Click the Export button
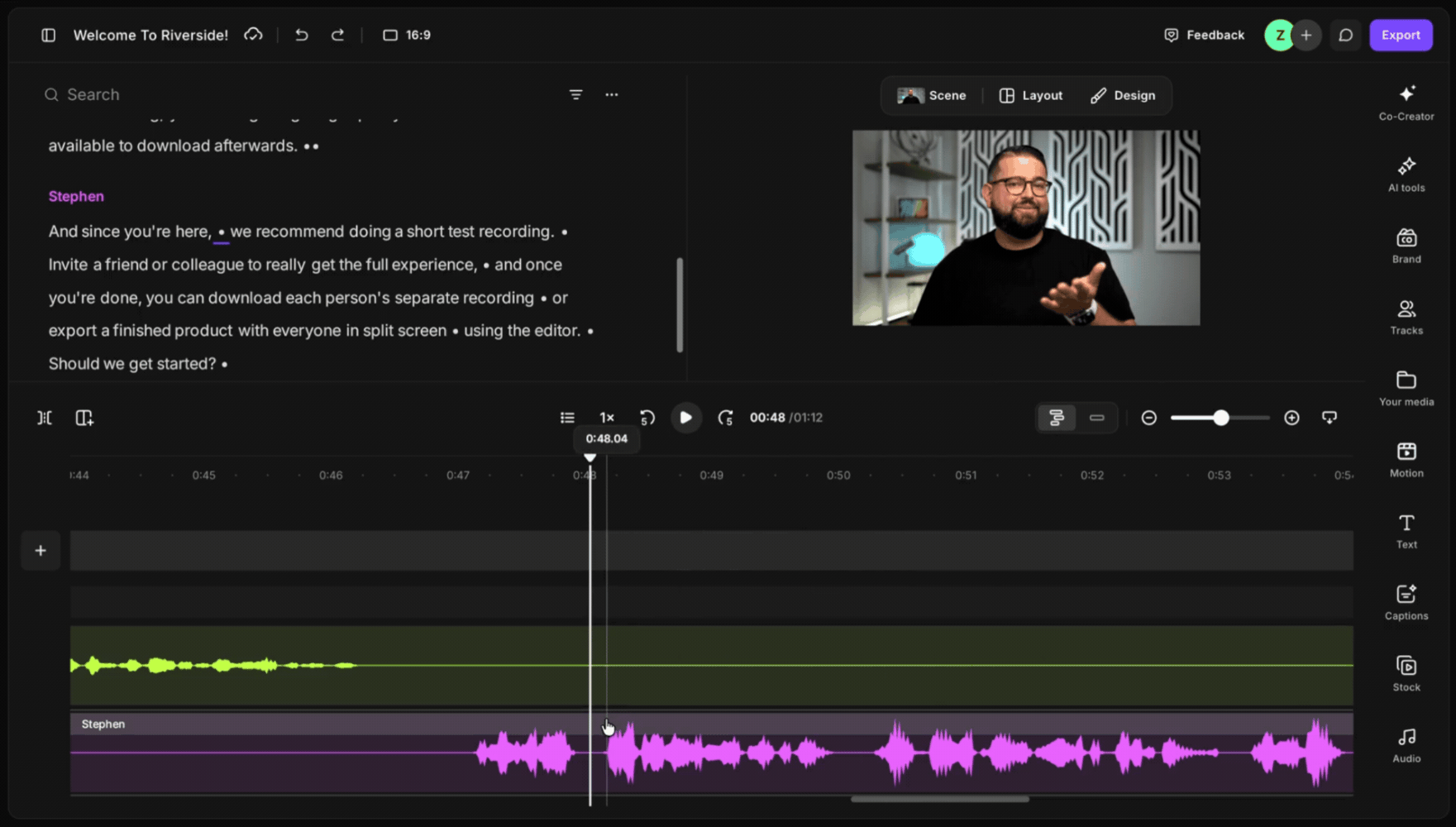Screen dimensions: 1456x827 coord(1401,35)
